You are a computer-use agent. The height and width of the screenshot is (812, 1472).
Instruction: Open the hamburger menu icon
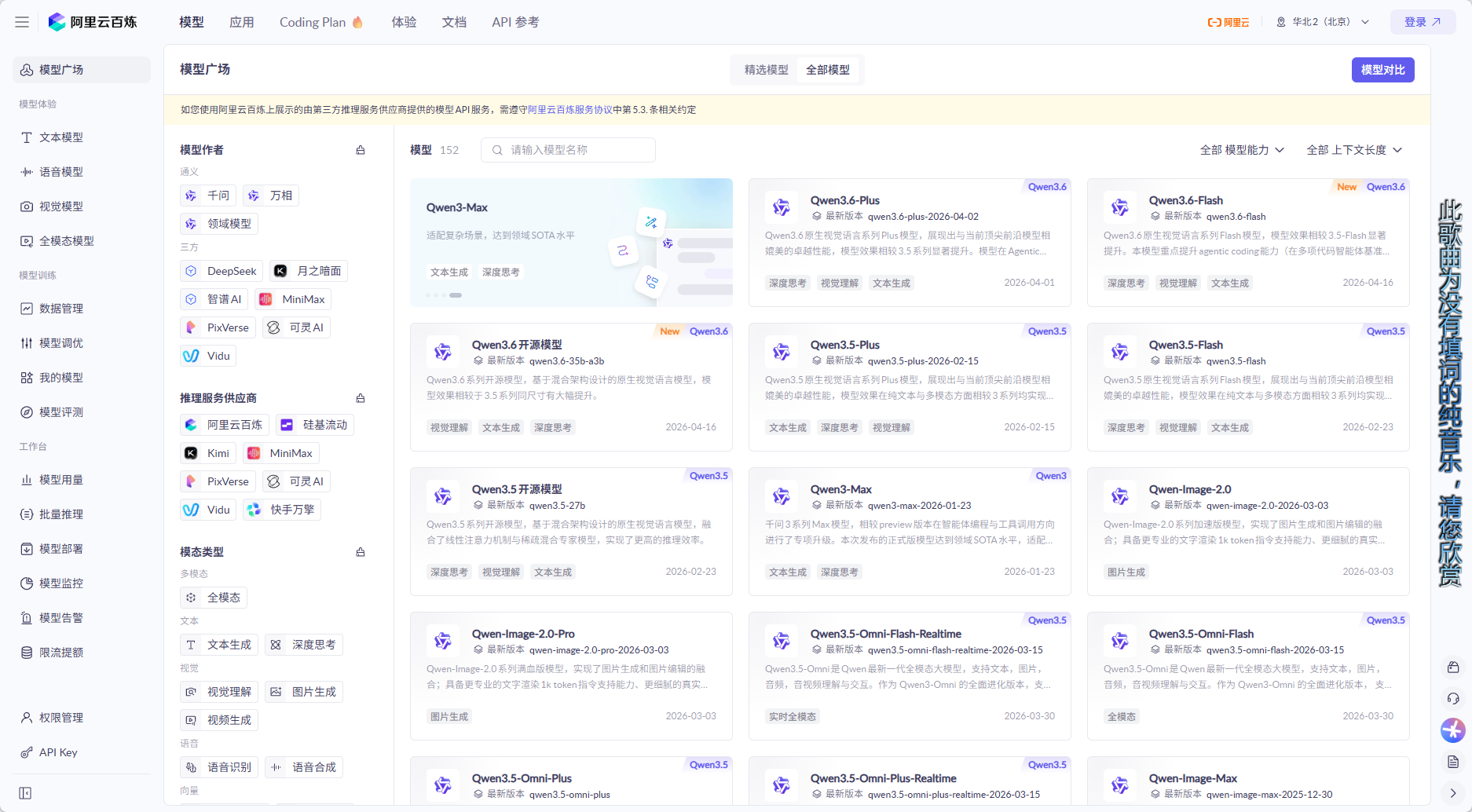pyautogui.click(x=22, y=22)
